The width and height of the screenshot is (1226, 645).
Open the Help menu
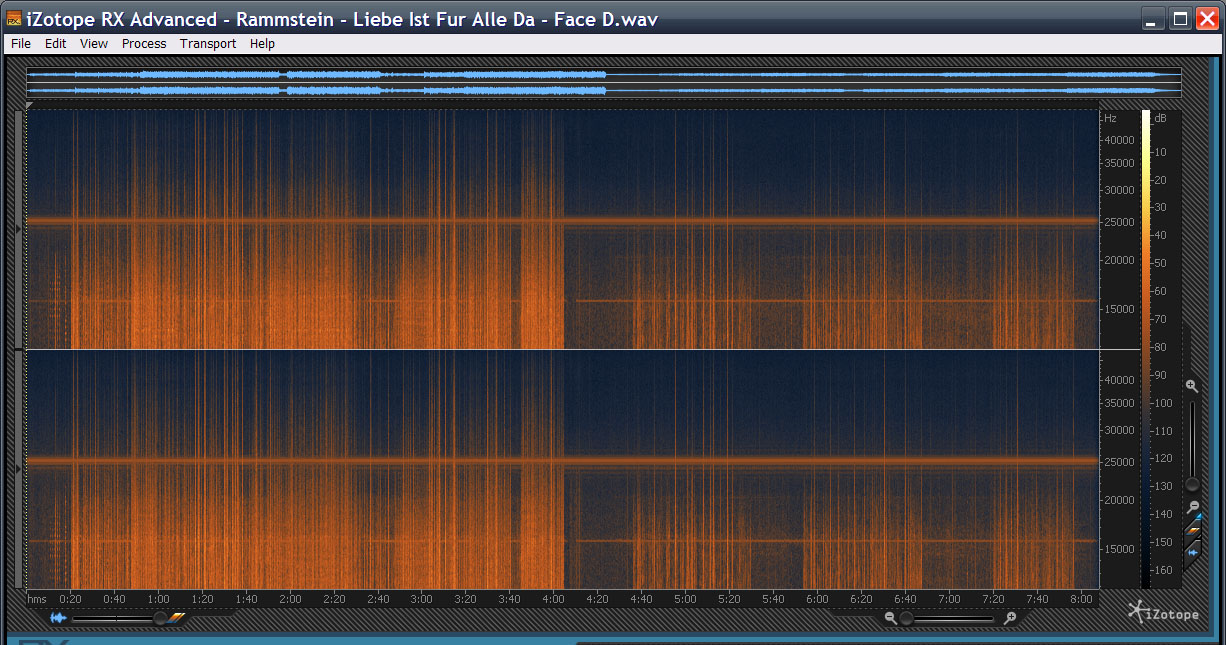point(262,44)
